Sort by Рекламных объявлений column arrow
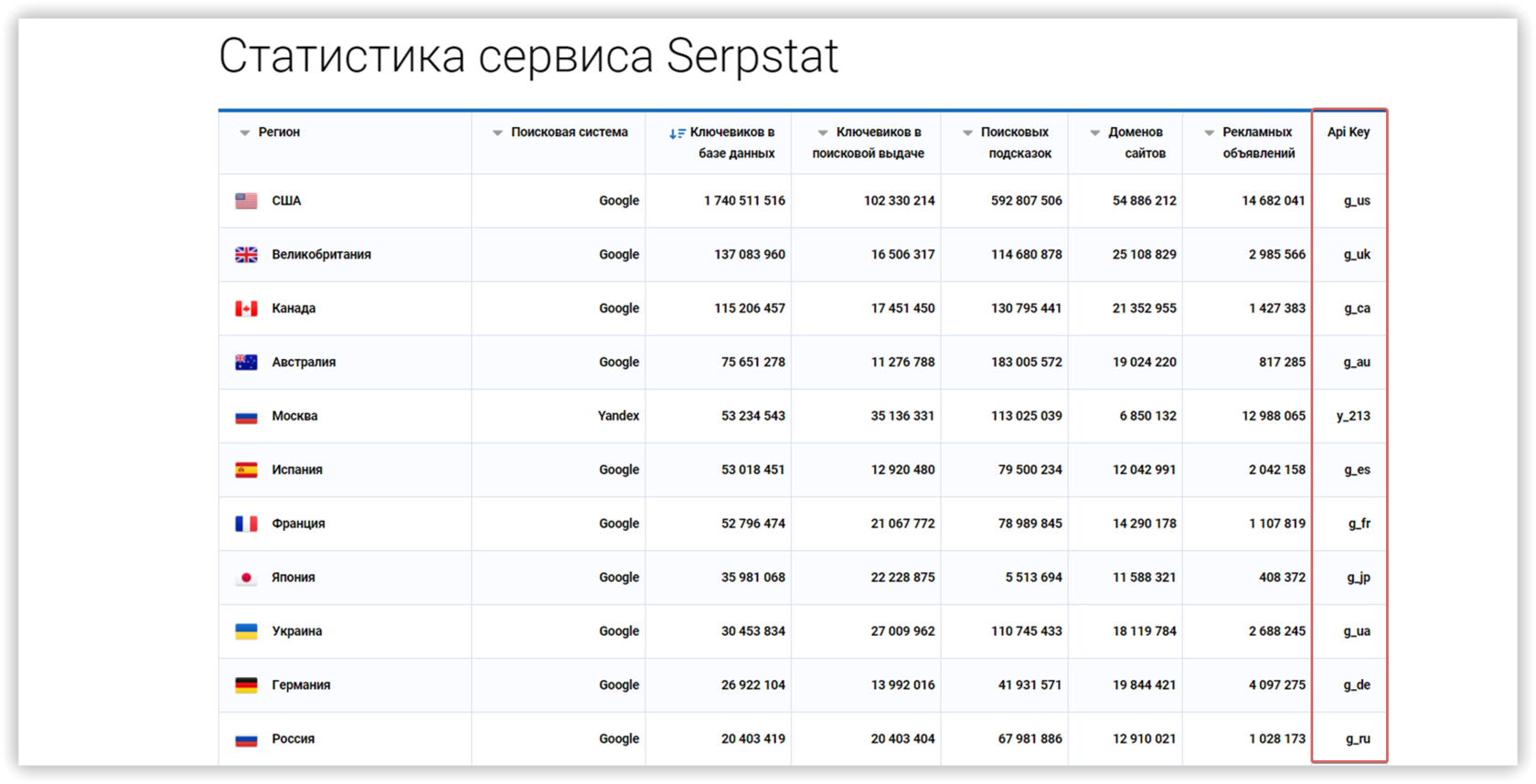 pyautogui.click(x=1209, y=133)
